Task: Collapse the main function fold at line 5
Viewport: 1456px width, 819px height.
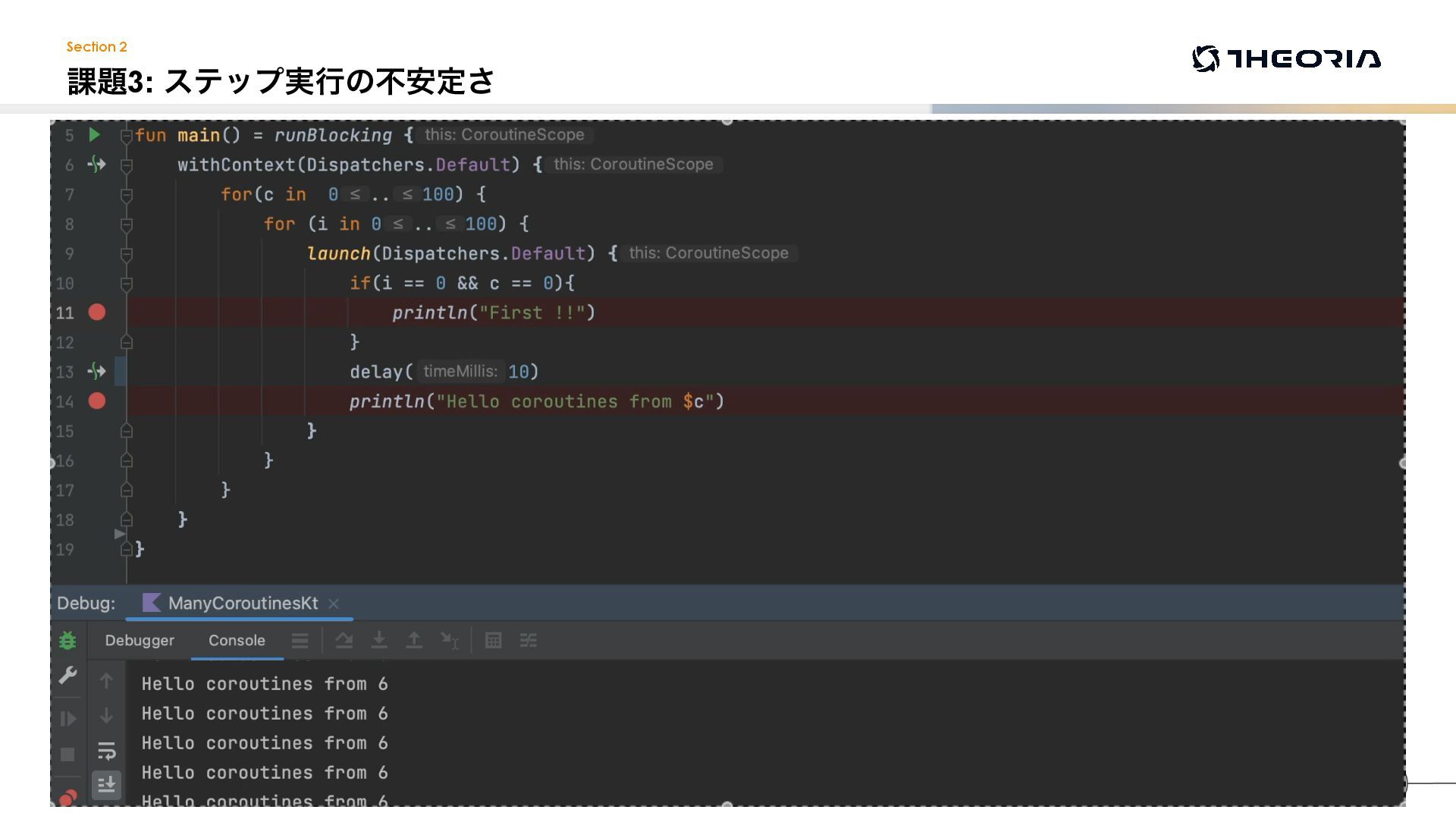Action: 127,136
